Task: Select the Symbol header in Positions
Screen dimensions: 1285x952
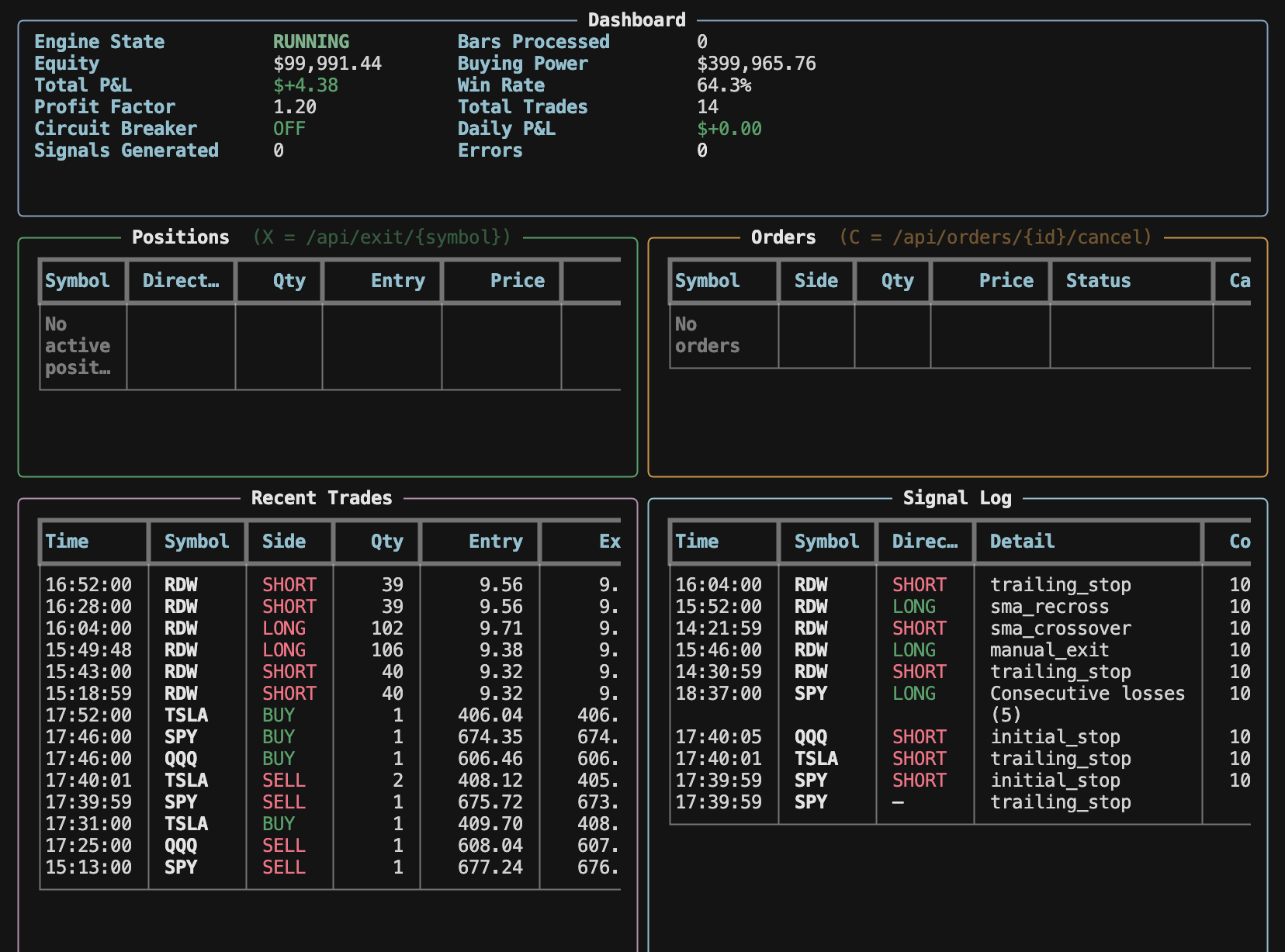Action: tap(78, 281)
